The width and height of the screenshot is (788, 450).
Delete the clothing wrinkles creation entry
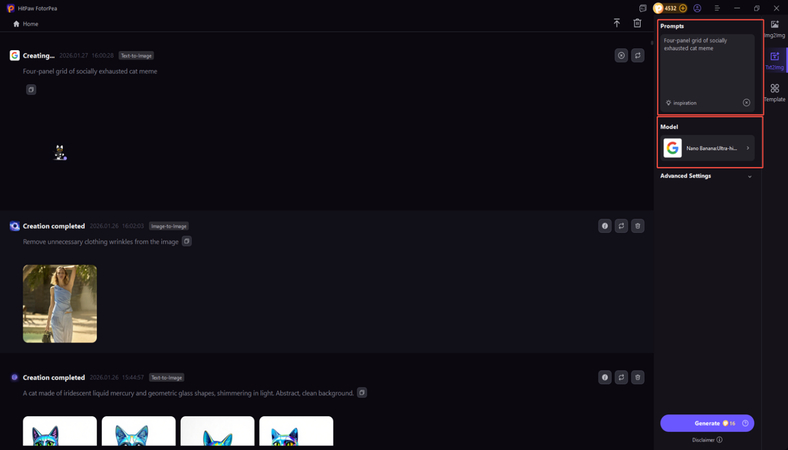[638, 226]
